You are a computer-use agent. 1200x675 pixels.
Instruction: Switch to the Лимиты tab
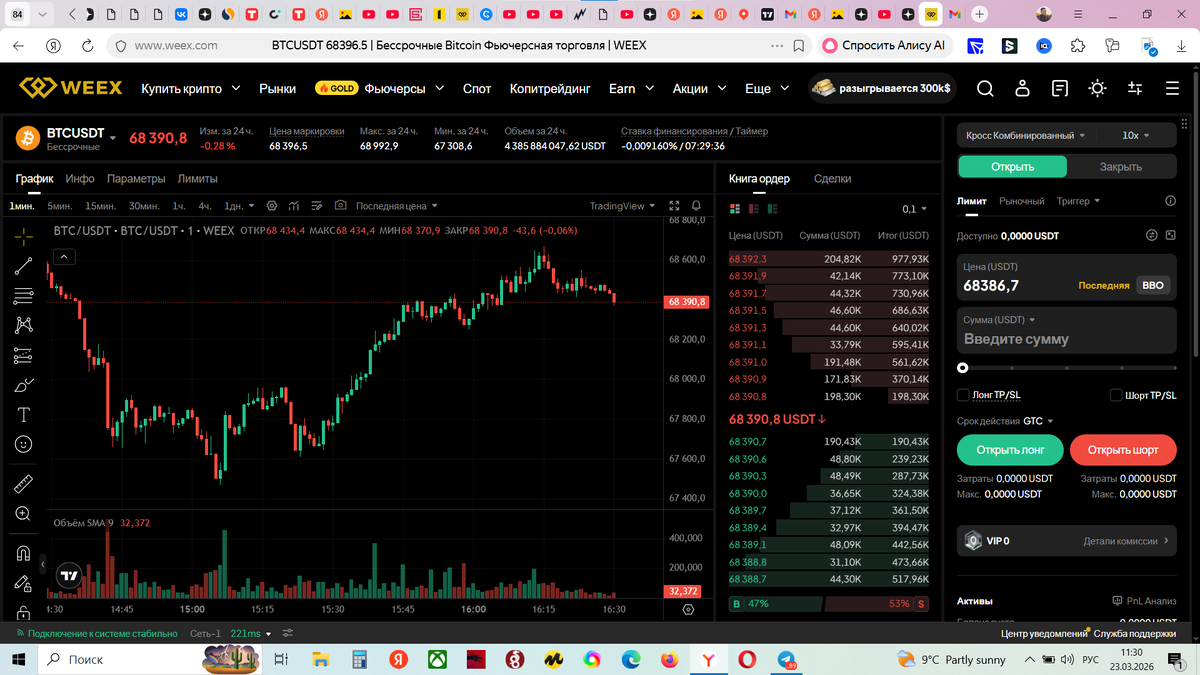[x=197, y=179]
